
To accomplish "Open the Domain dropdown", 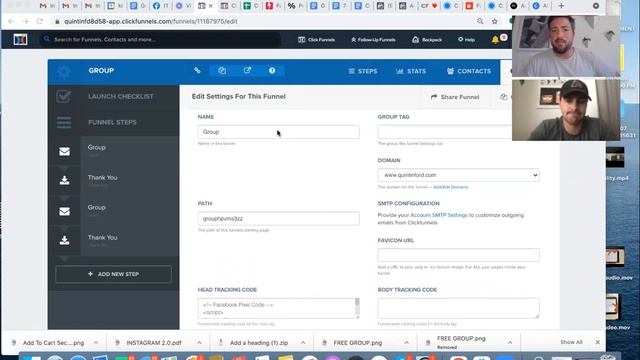I will point(458,175).
